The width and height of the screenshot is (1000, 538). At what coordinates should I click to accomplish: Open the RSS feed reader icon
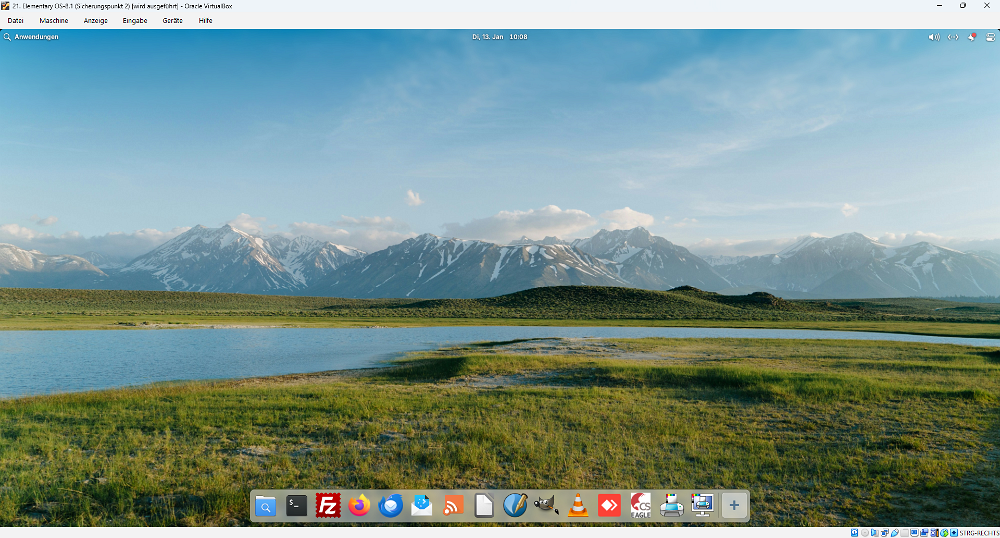[453, 506]
